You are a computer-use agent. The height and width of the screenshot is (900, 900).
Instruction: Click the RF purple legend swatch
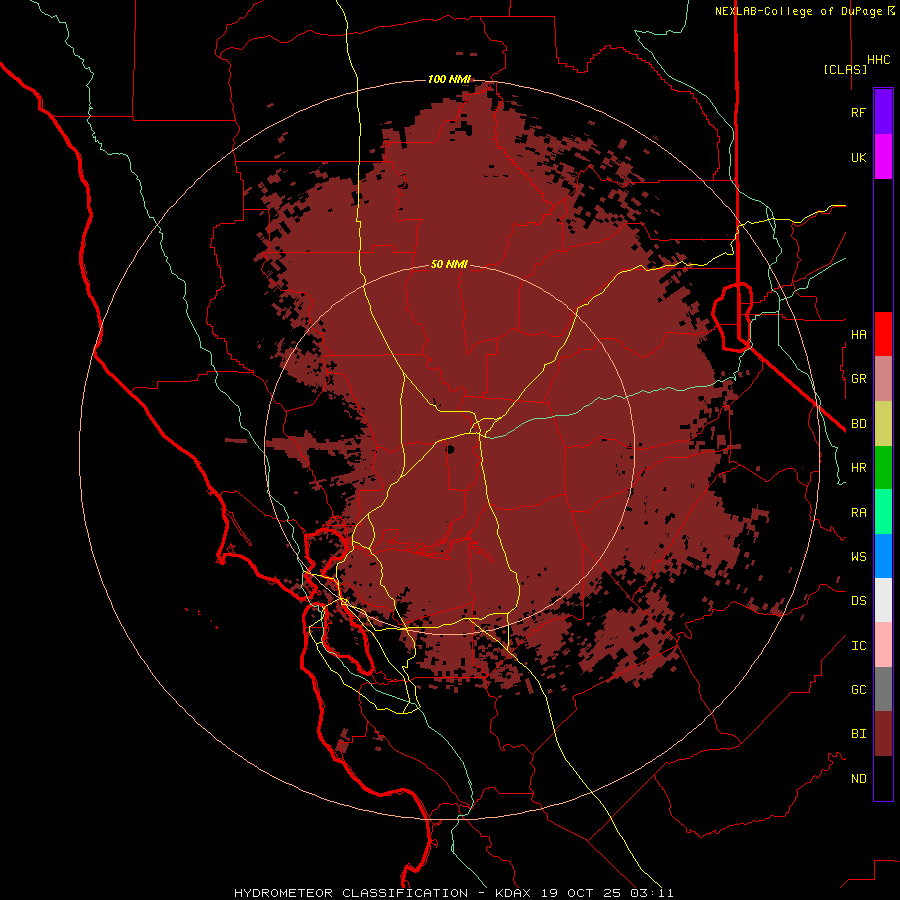point(883,112)
